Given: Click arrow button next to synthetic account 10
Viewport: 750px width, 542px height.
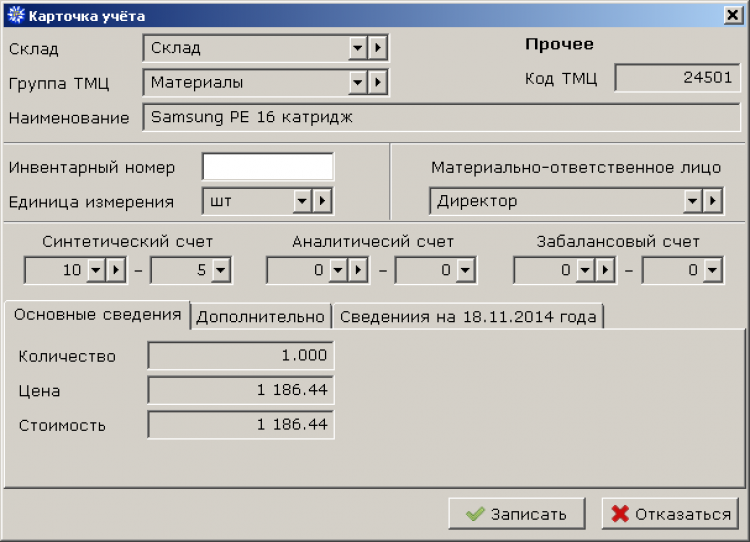Looking at the screenshot, I should (x=116, y=270).
